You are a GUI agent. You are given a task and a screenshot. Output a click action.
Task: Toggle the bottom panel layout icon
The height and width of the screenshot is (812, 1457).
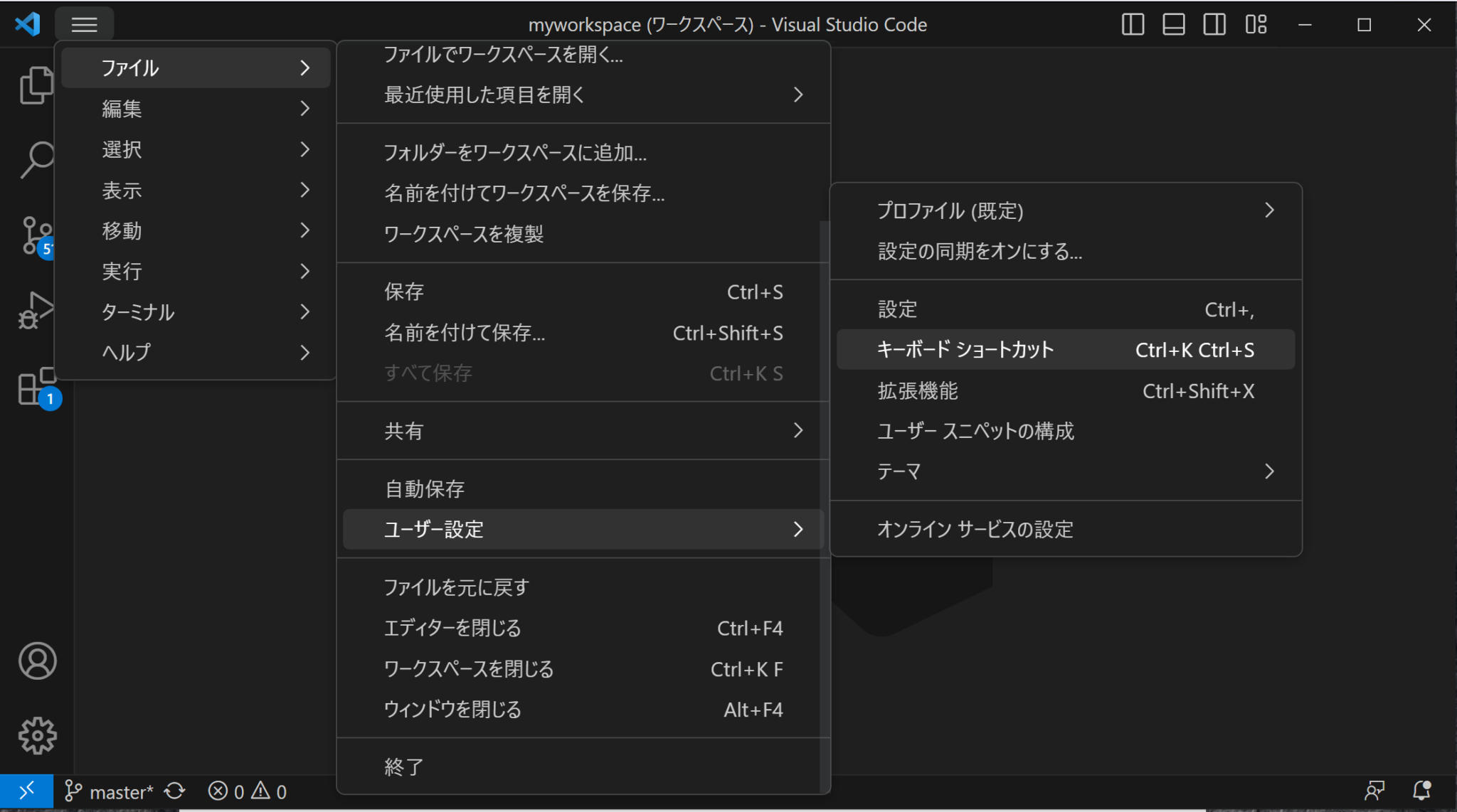pos(1174,25)
